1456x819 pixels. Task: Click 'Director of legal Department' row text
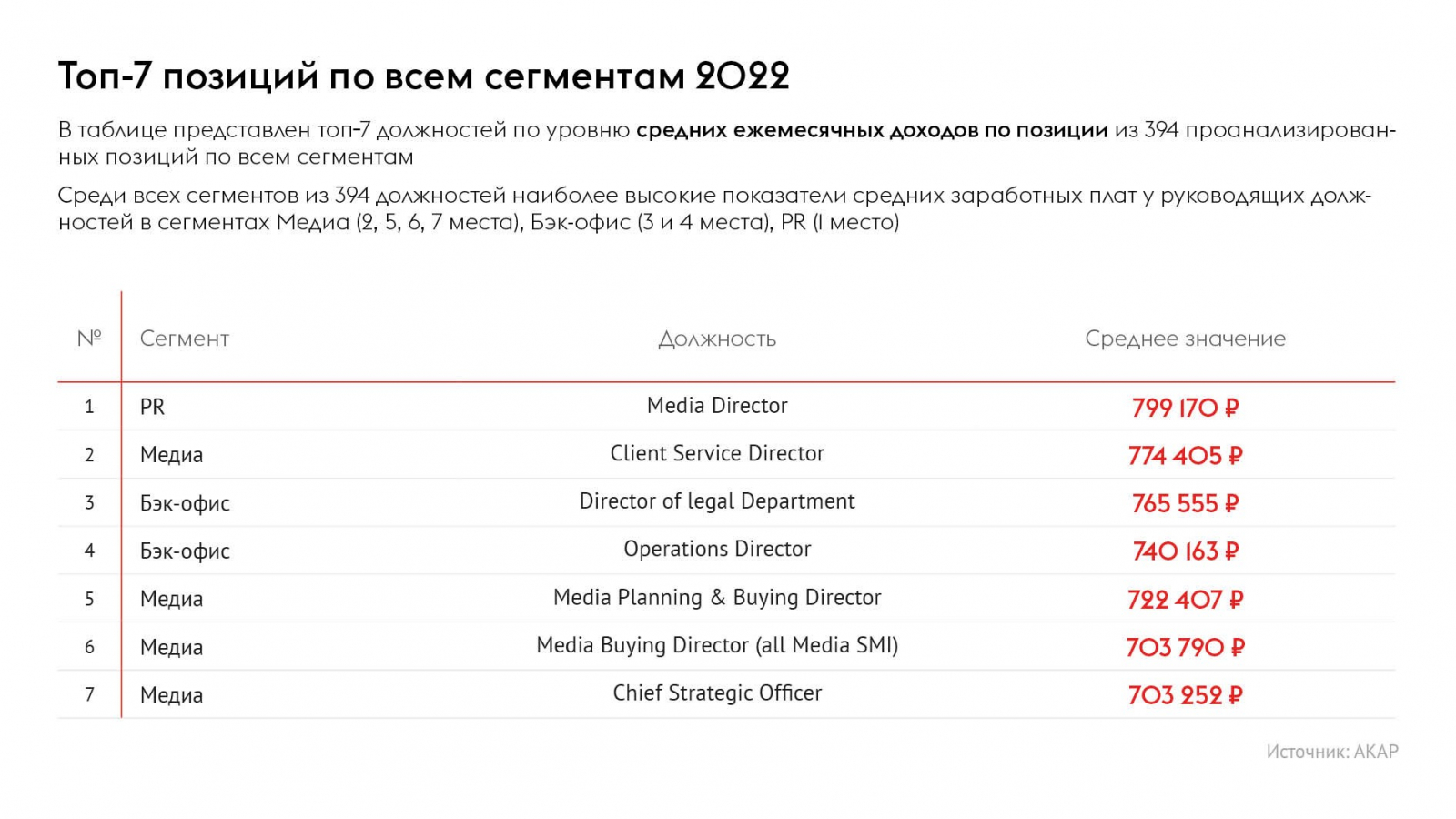pos(717,501)
